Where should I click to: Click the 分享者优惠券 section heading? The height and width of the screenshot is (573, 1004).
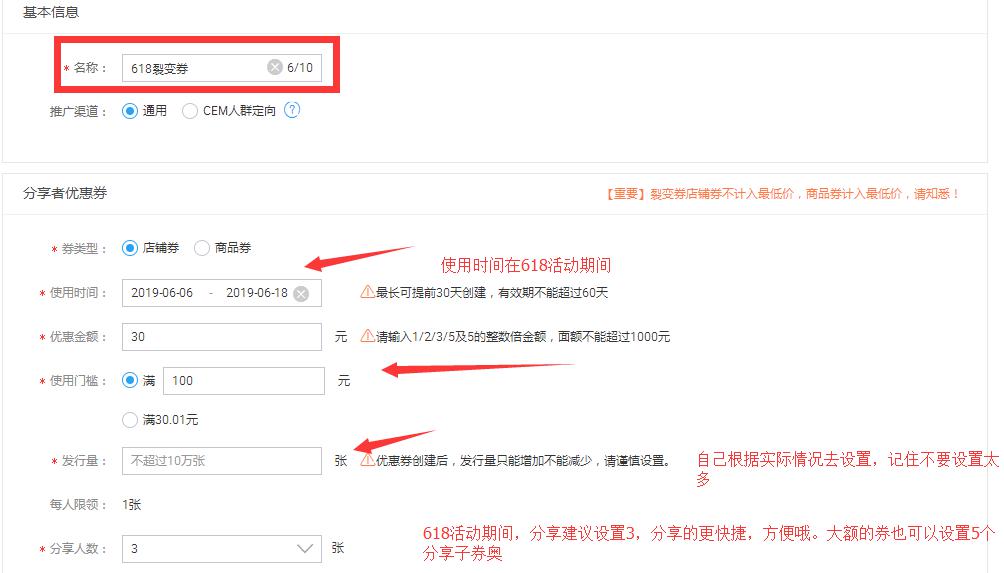click(x=65, y=193)
